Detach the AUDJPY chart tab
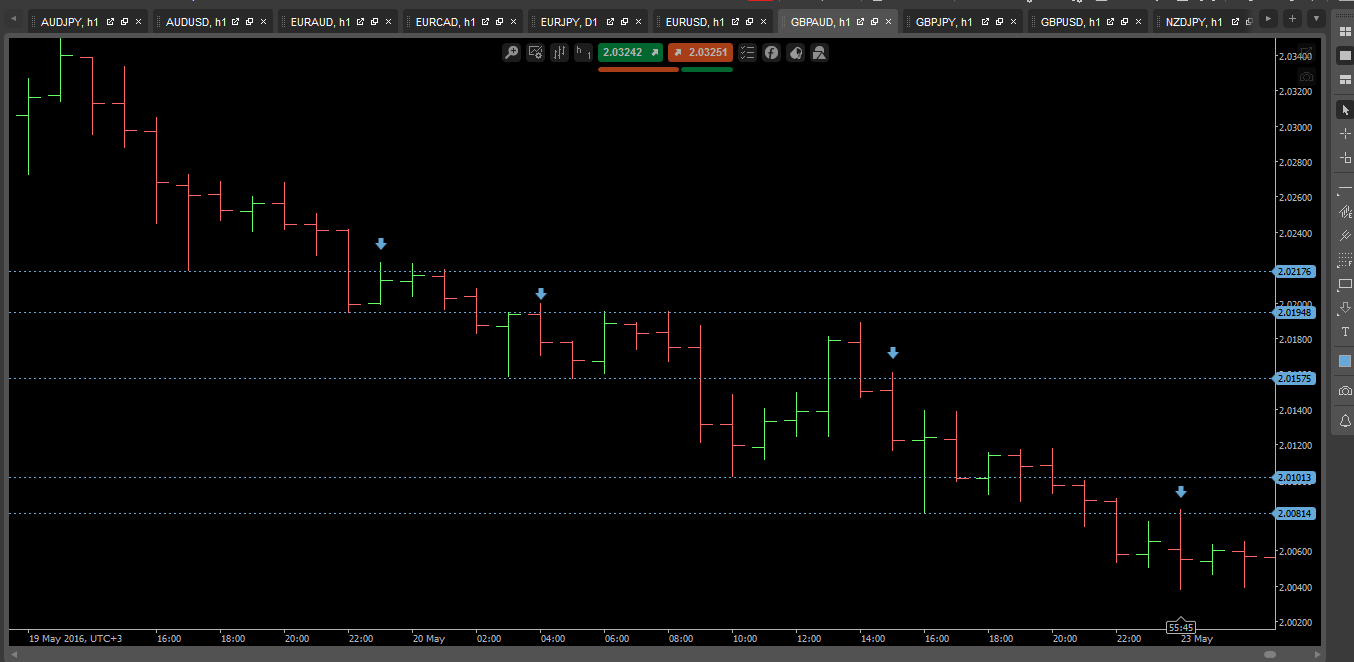Screen dimensions: 1354x662 (110, 21)
